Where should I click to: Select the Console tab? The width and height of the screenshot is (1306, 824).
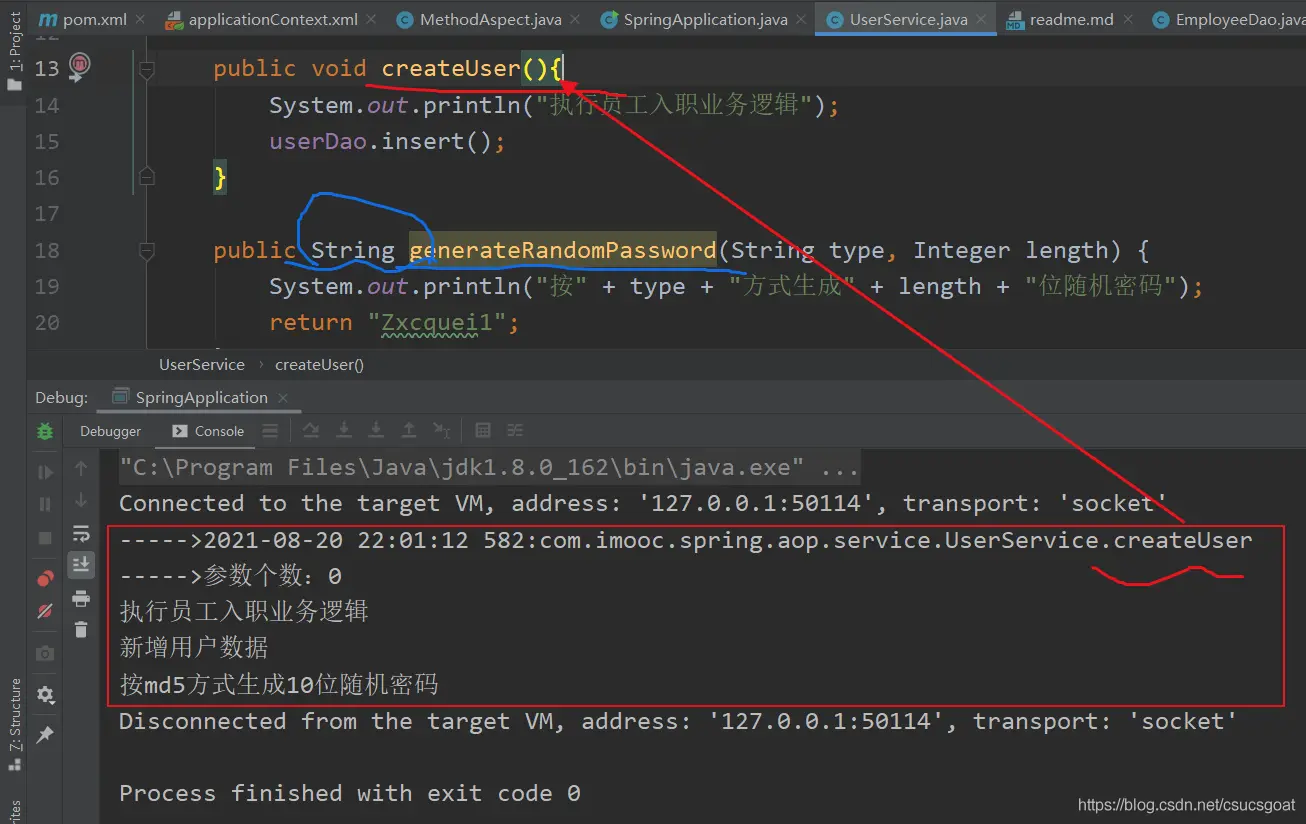(208, 431)
